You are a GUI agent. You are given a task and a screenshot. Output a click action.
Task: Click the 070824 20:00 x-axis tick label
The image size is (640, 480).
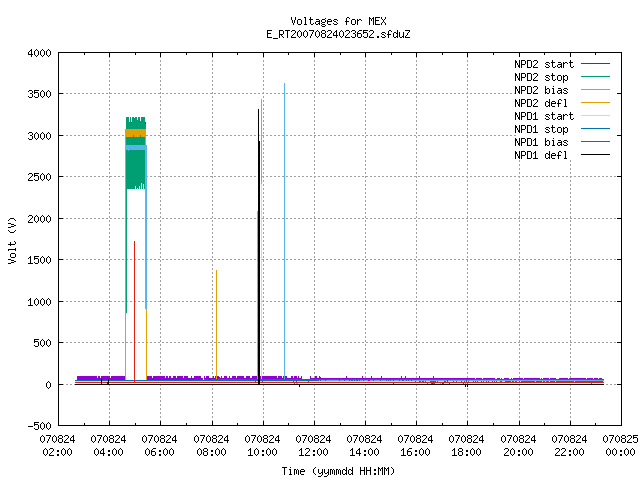(x=518, y=446)
